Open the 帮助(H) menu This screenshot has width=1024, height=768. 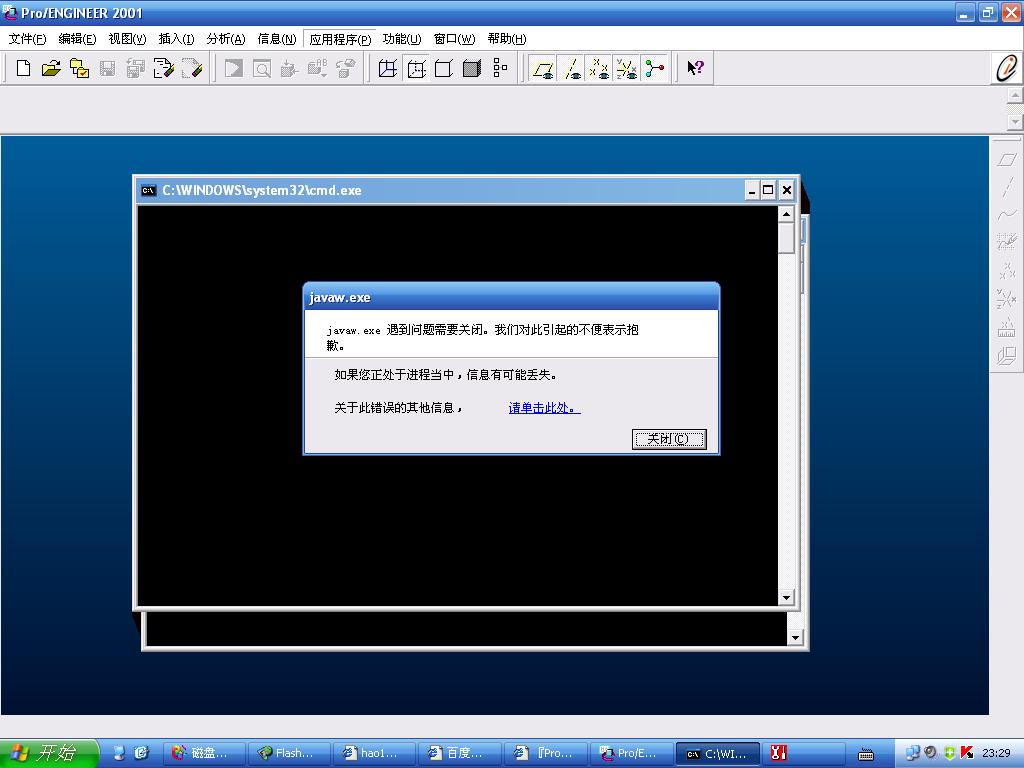click(x=507, y=39)
